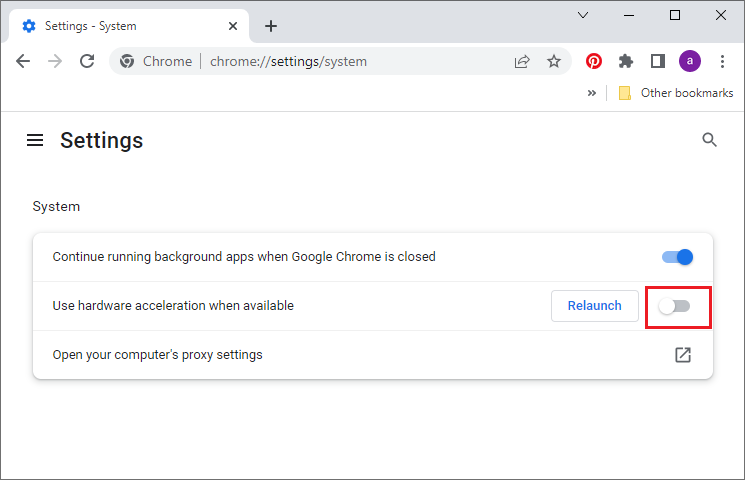
Task: Disable continue running background apps toggle
Action: [x=677, y=257]
